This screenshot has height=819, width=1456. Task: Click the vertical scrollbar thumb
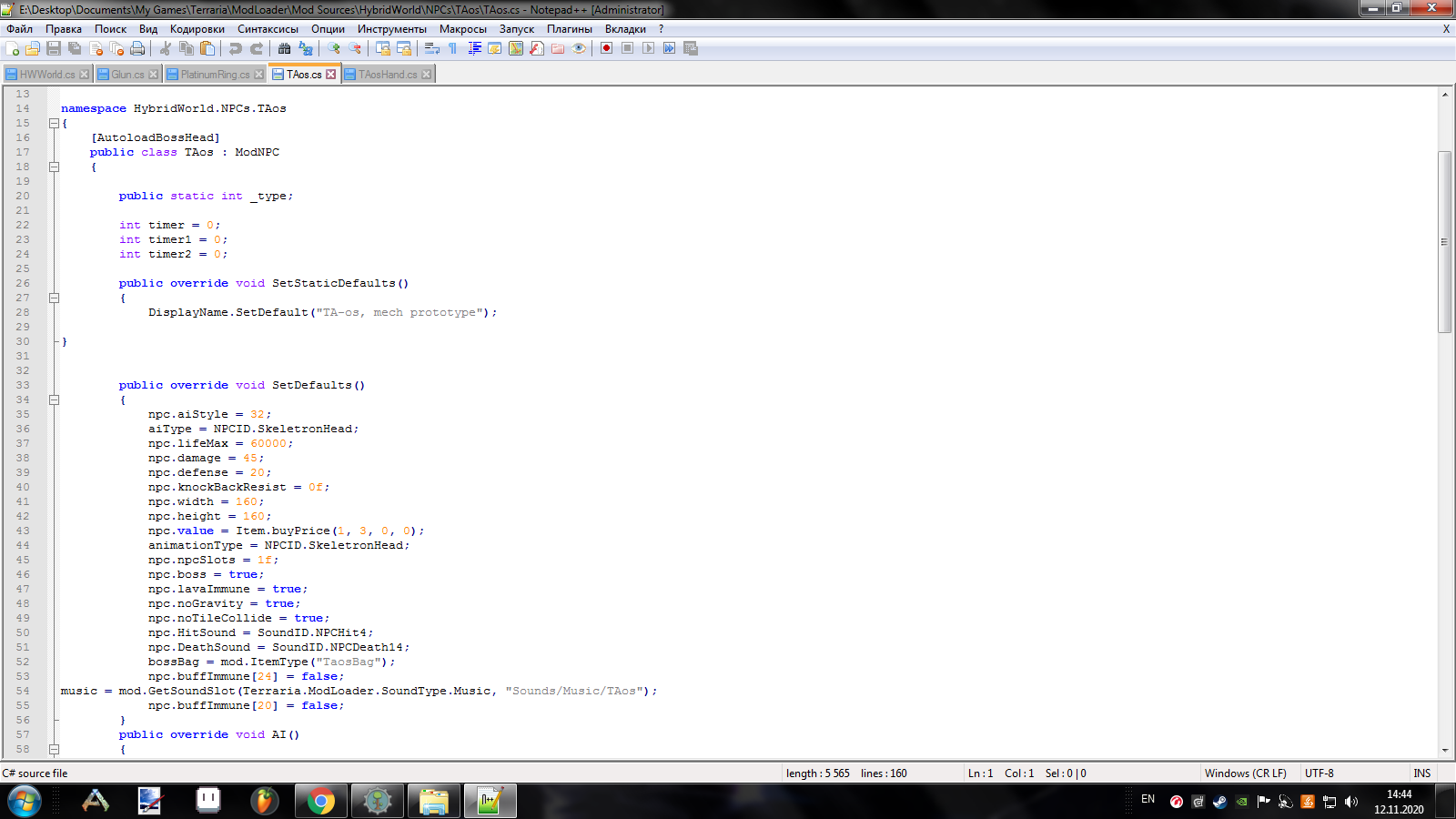[x=1445, y=242]
